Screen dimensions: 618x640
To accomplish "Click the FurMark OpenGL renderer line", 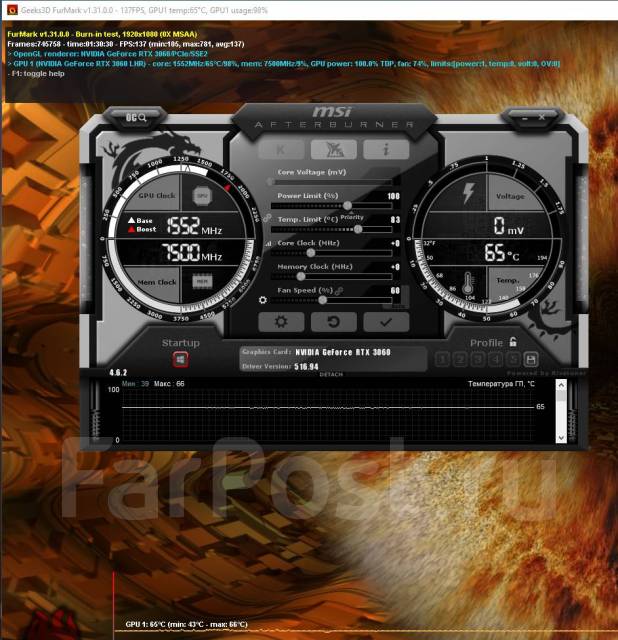I will pos(107,54).
